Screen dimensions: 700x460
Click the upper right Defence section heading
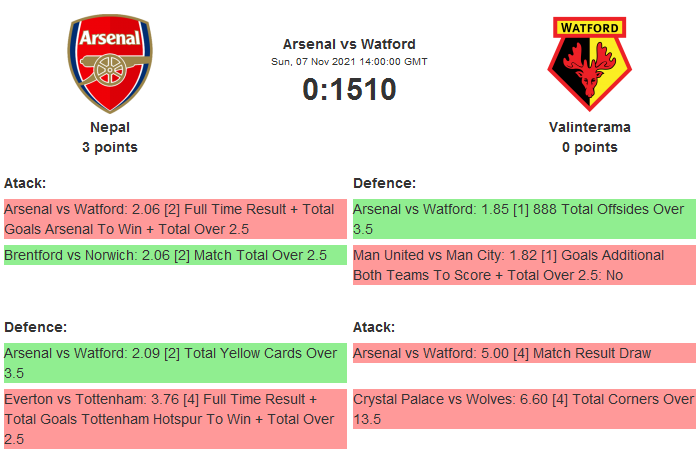point(385,183)
